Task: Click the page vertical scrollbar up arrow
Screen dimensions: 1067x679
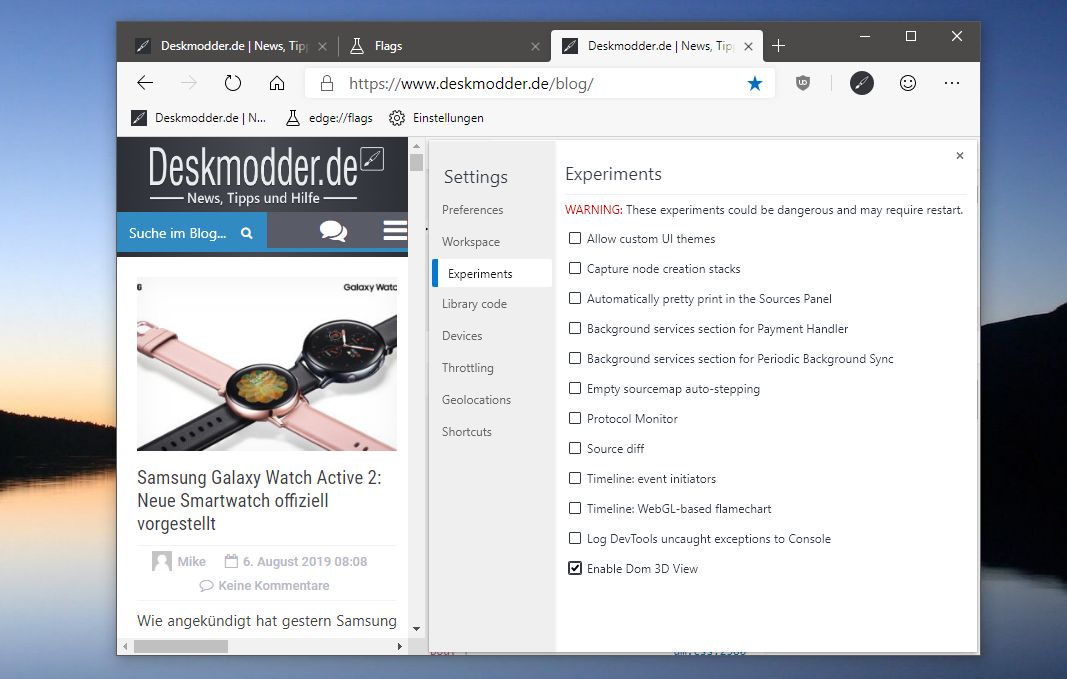Action: pyautogui.click(x=416, y=146)
